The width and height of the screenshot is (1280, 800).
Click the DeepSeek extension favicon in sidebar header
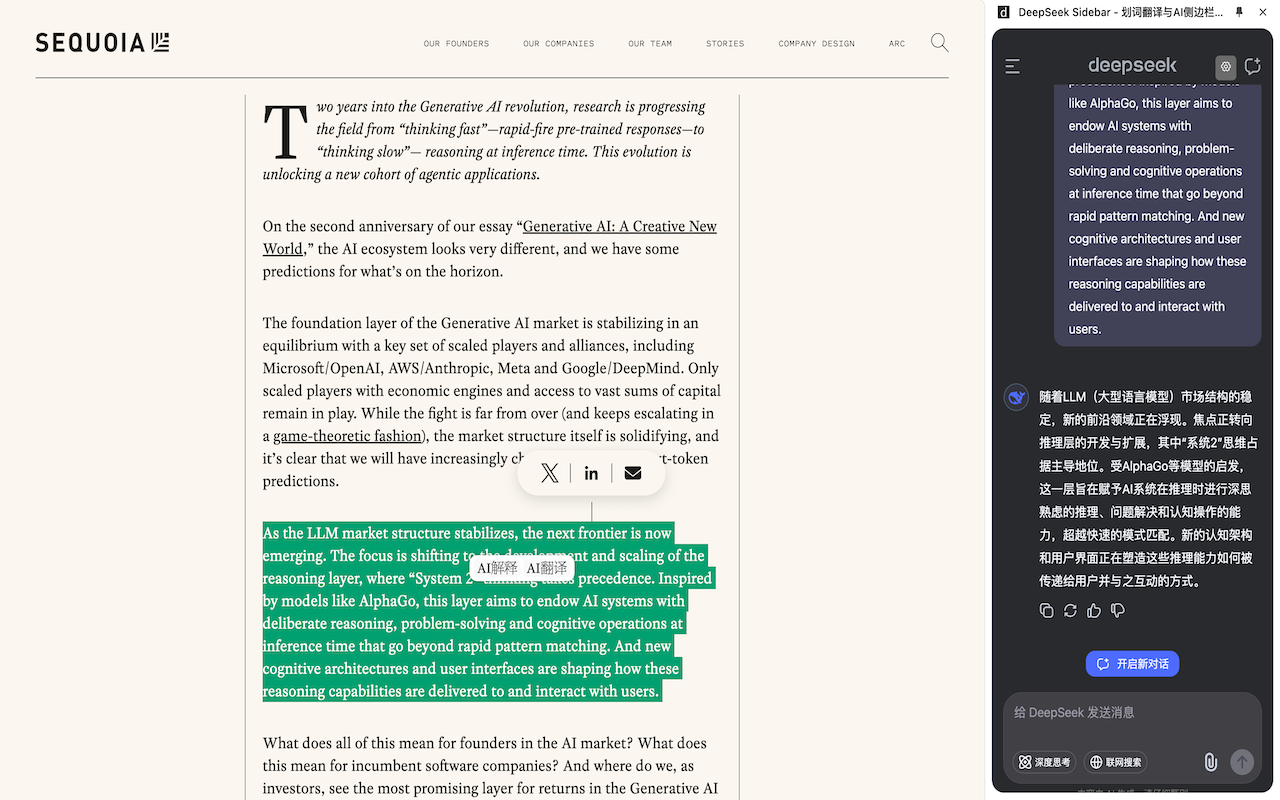pos(1004,12)
